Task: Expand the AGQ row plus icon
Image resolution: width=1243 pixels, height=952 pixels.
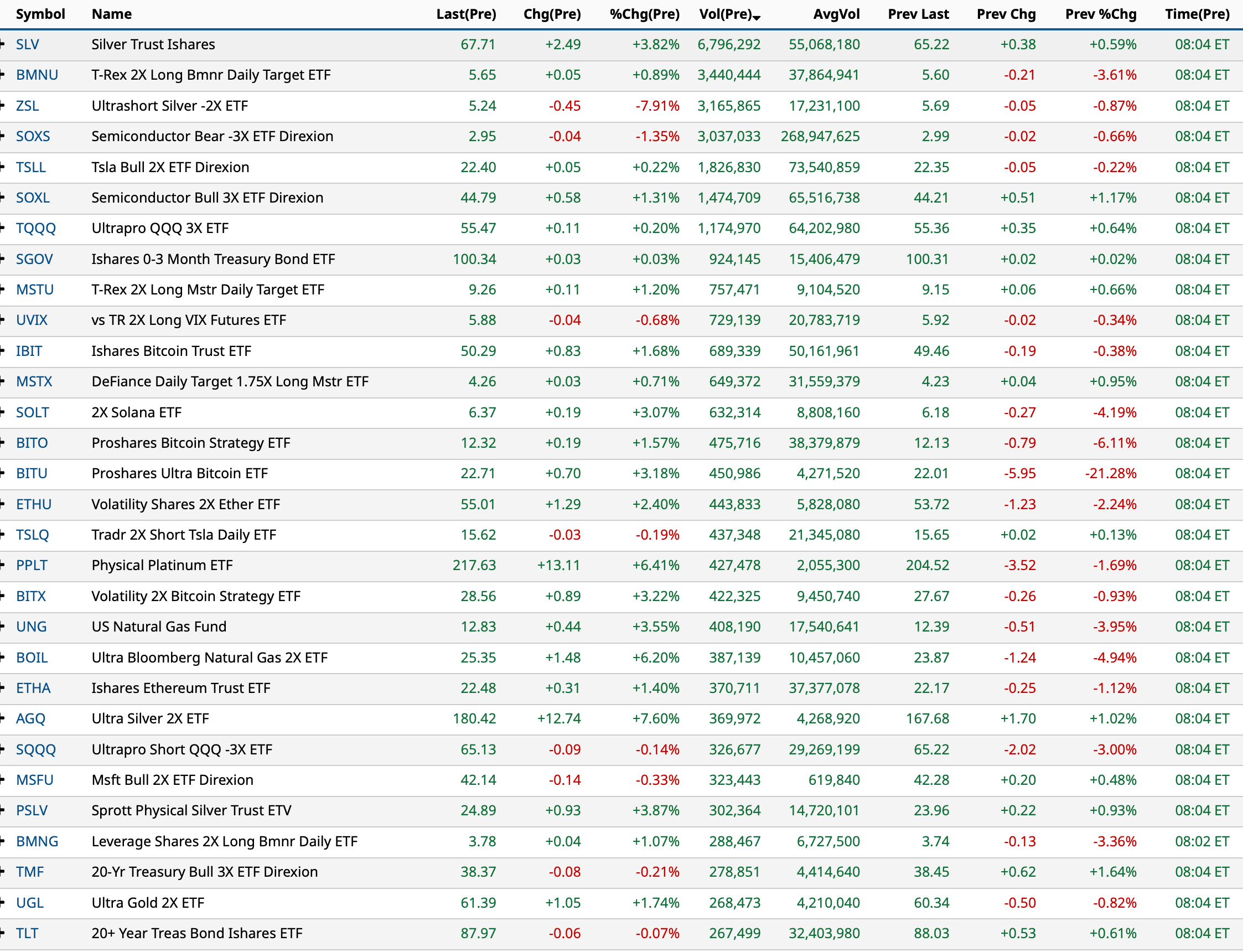Action: (3, 718)
